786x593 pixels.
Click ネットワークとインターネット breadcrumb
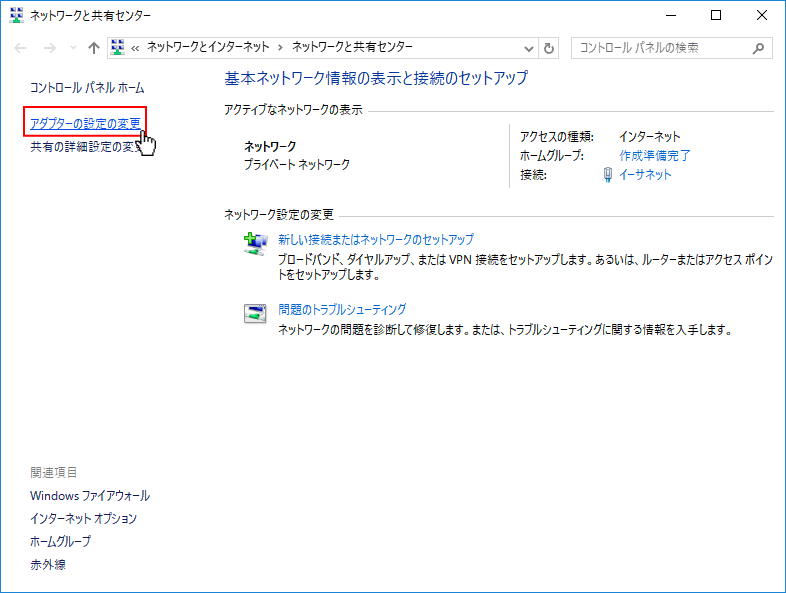point(208,47)
